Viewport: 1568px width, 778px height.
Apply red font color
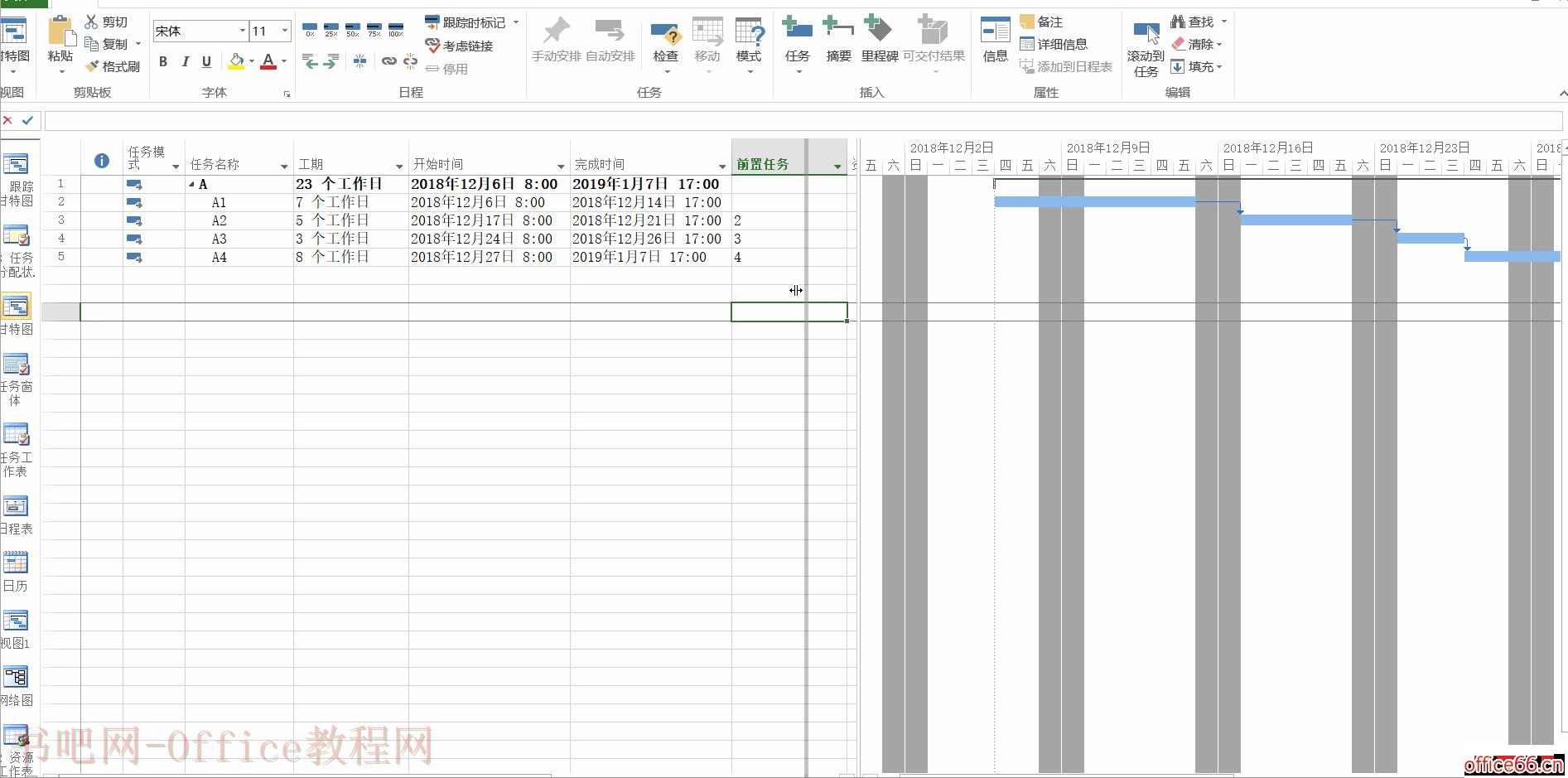coord(268,61)
